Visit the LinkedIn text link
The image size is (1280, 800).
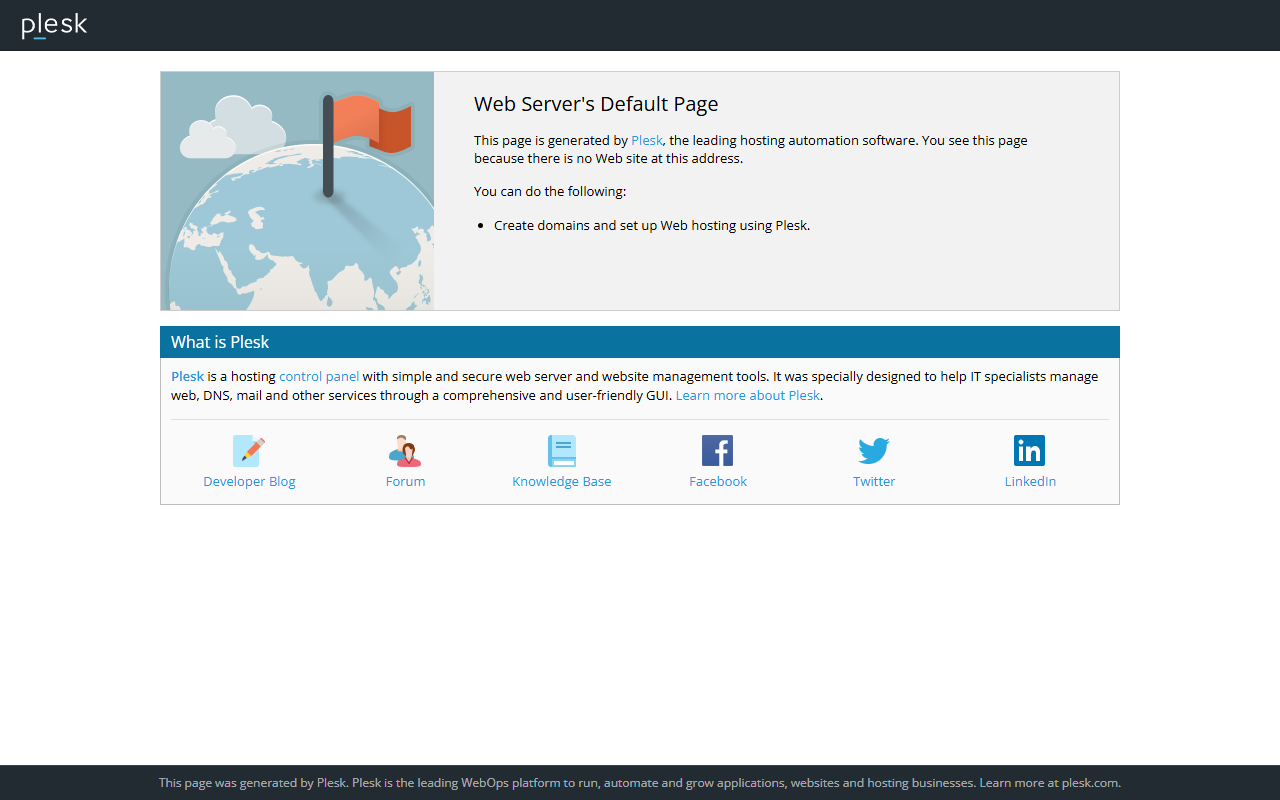(1030, 482)
